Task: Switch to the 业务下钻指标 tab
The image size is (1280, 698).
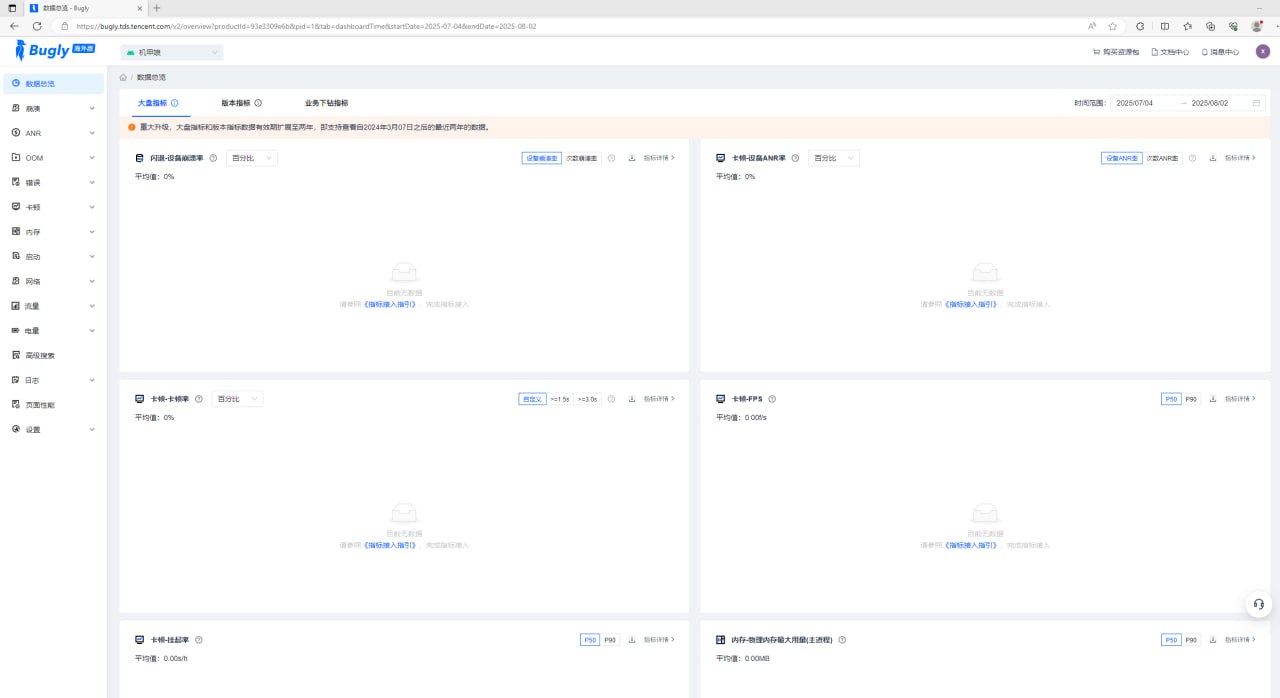Action: pyautogui.click(x=326, y=103)
